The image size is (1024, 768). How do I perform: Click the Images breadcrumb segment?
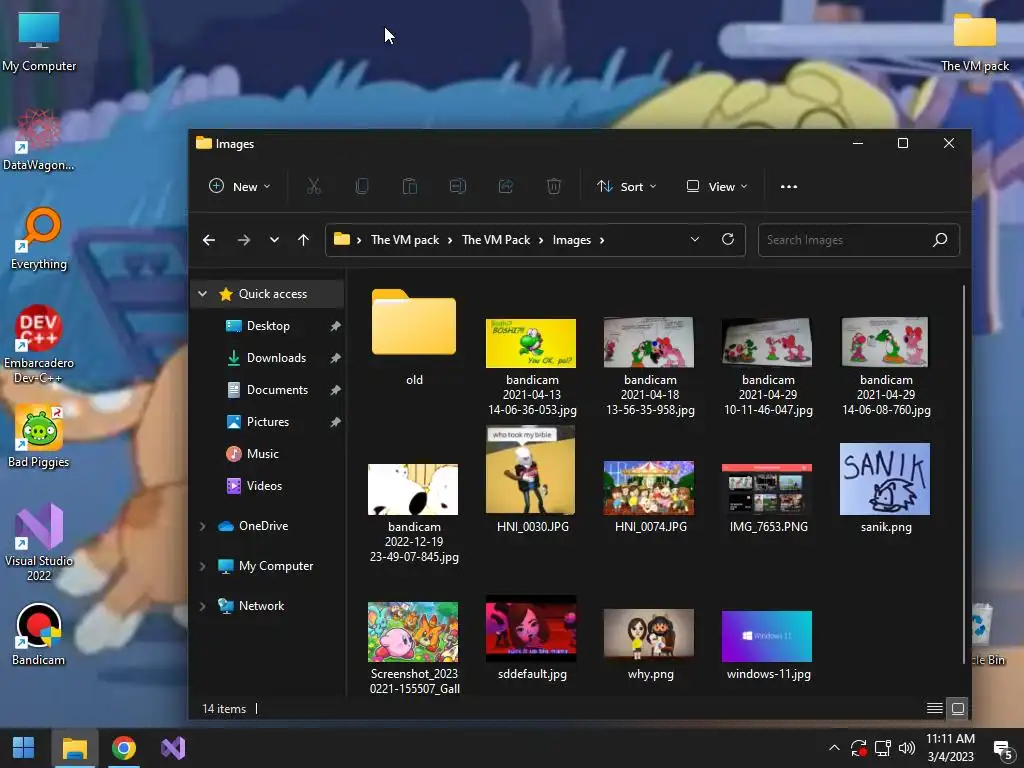(x=571, y=240)
